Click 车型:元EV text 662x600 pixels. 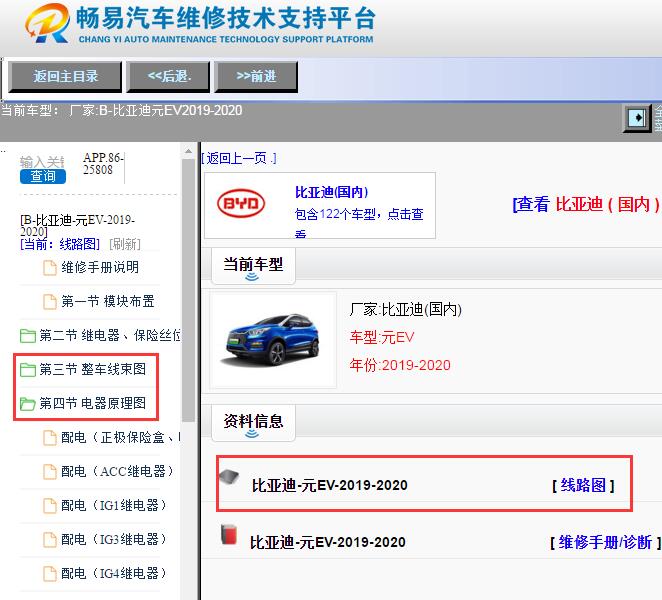coord(382,337)
